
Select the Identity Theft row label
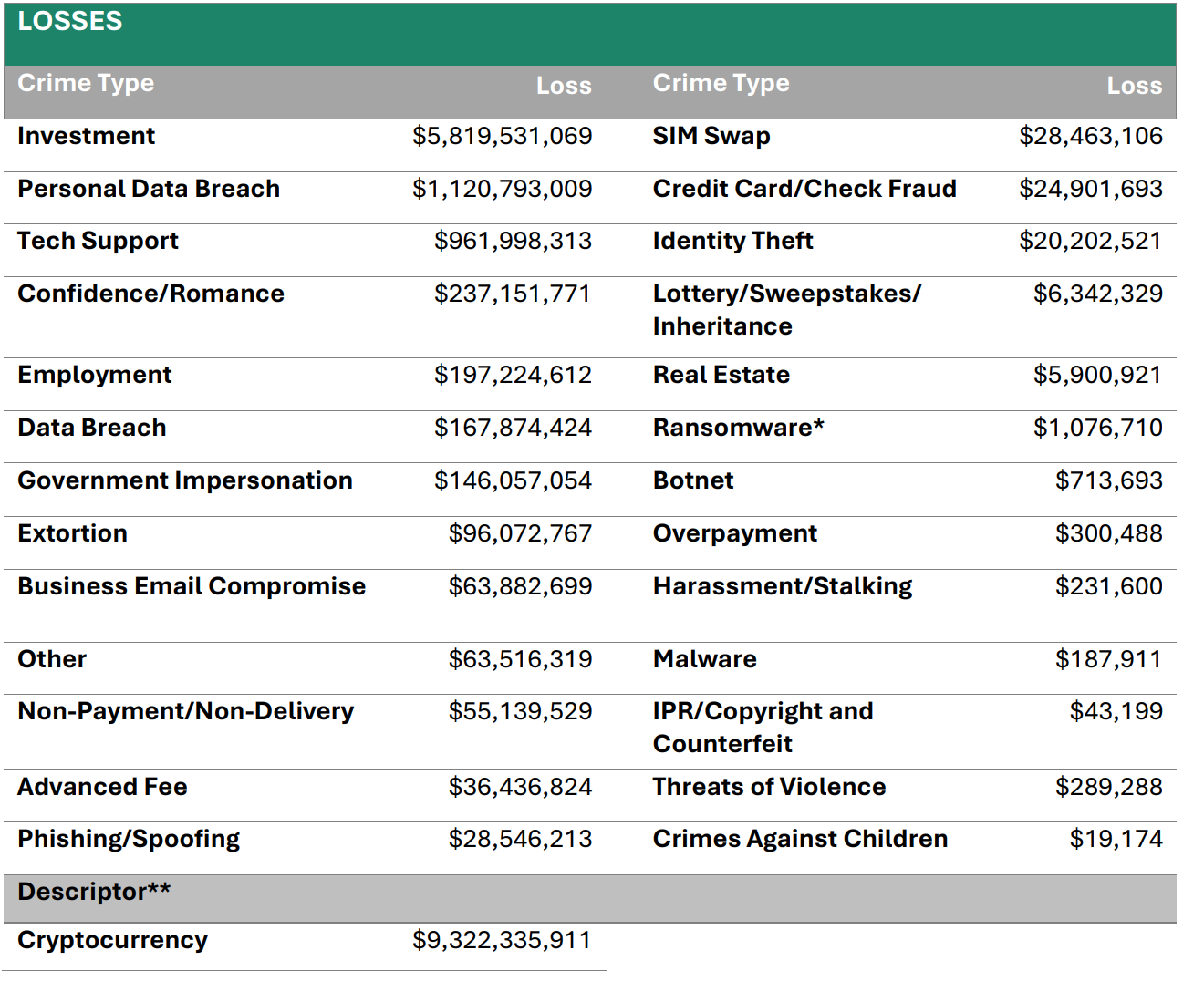point(733,242)
